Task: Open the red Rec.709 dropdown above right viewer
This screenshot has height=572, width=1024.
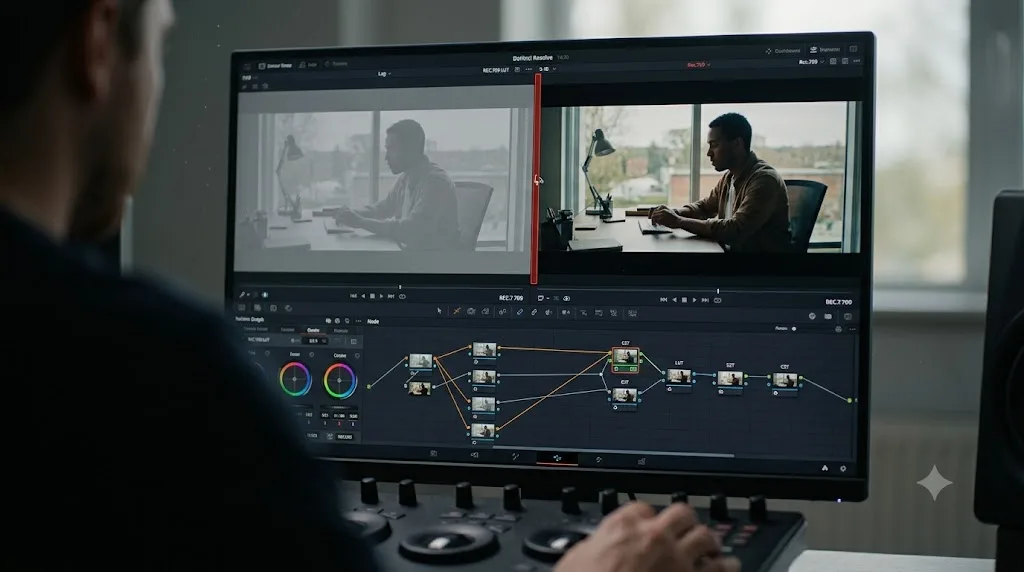Action: point(698,65)
